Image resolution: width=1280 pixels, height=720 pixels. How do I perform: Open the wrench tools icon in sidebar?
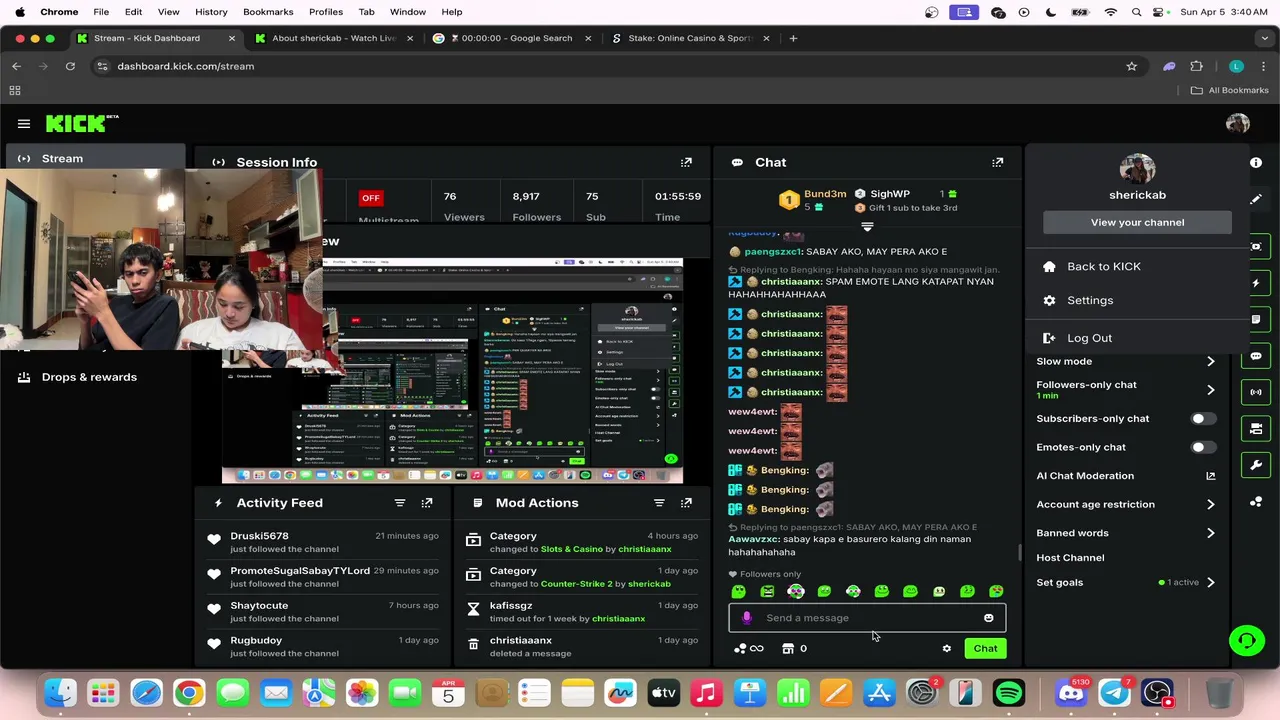tap(1256, 465)
